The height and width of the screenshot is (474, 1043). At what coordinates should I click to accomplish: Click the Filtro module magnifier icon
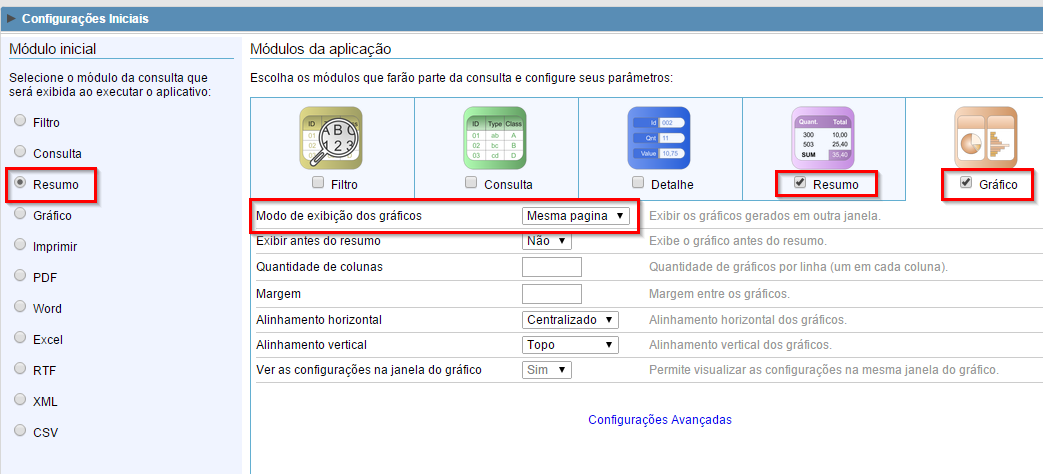(x=331, y=137)
